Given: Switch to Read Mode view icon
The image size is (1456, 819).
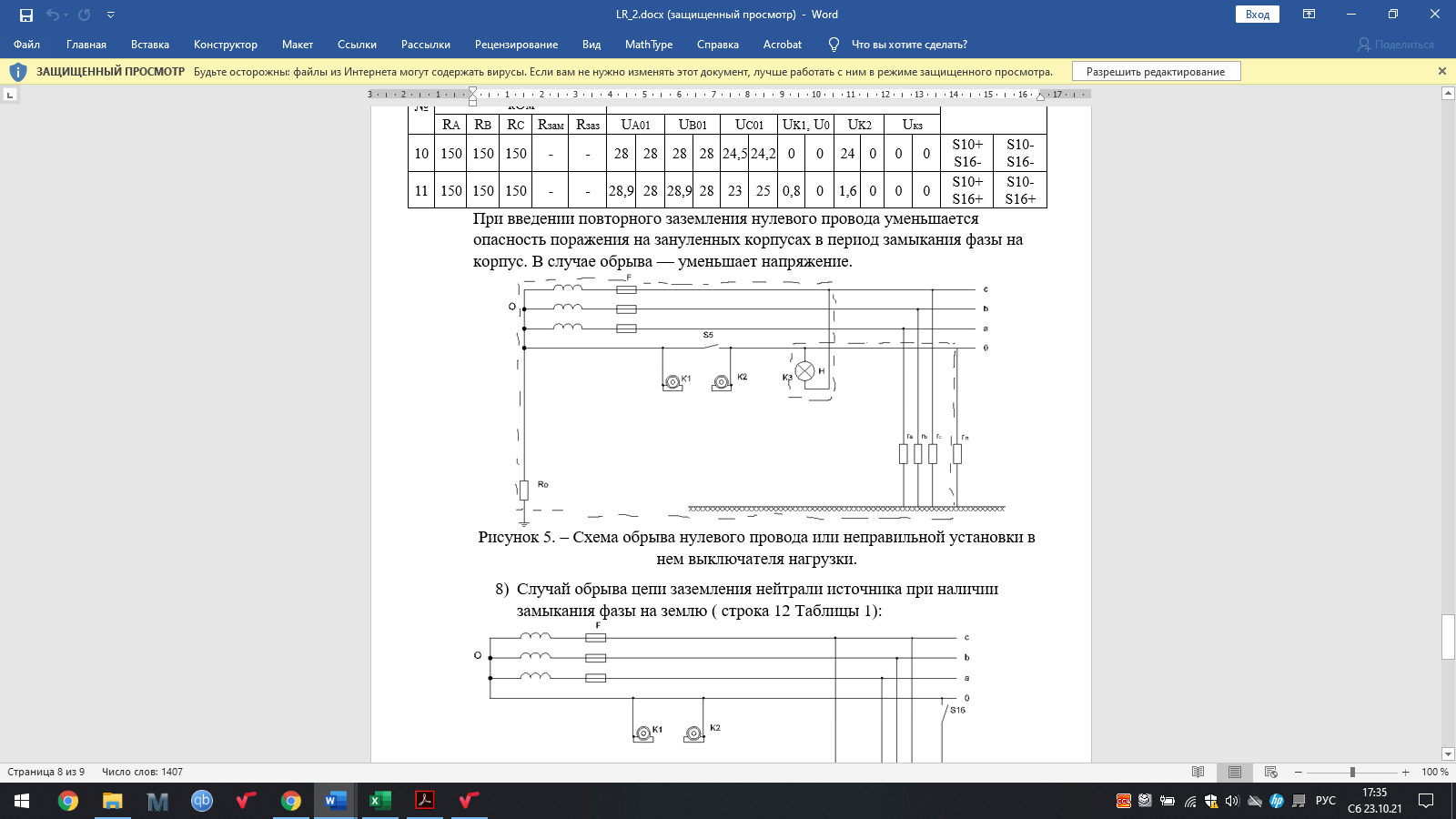Looking at the screenshot, I should pyautogui.click(x=1198, y=772).
